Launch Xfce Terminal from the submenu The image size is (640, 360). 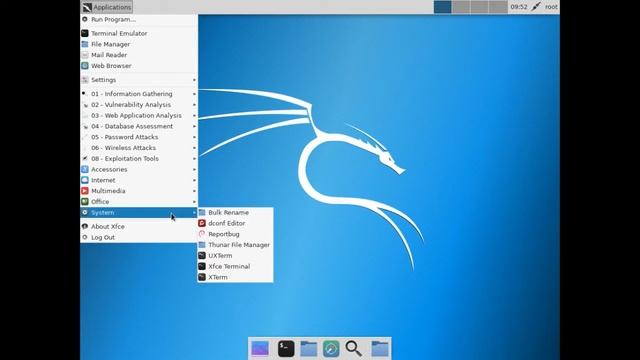pos(235,267)
